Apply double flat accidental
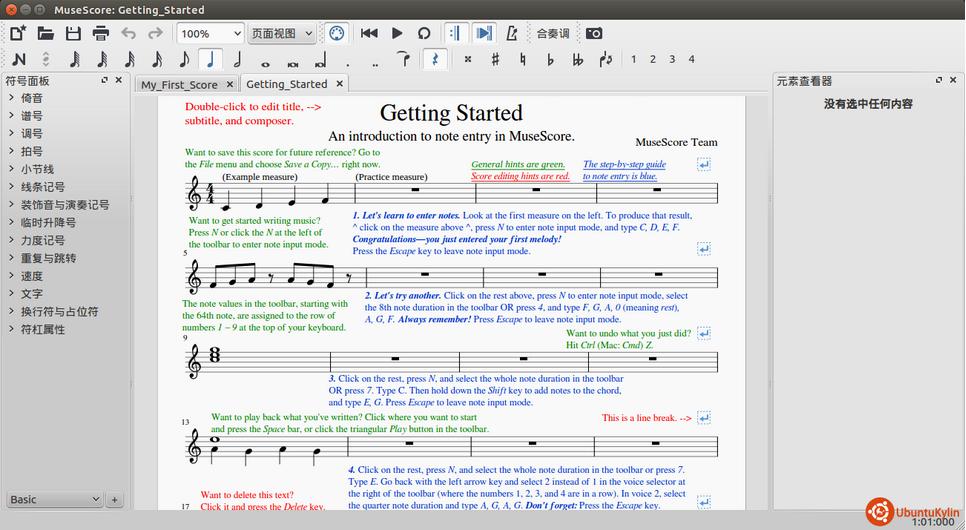The width and height of the screenshot is (966, 530). 577,59
